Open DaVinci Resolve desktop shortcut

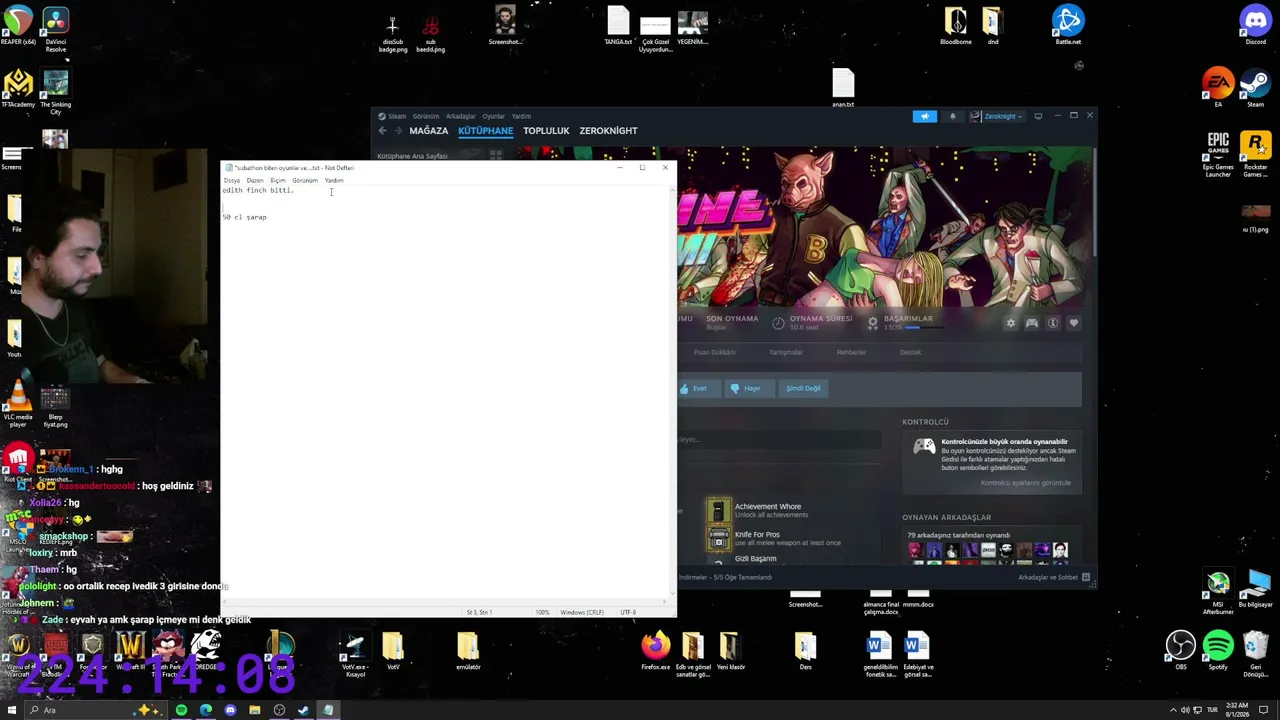tap(56, 27)
